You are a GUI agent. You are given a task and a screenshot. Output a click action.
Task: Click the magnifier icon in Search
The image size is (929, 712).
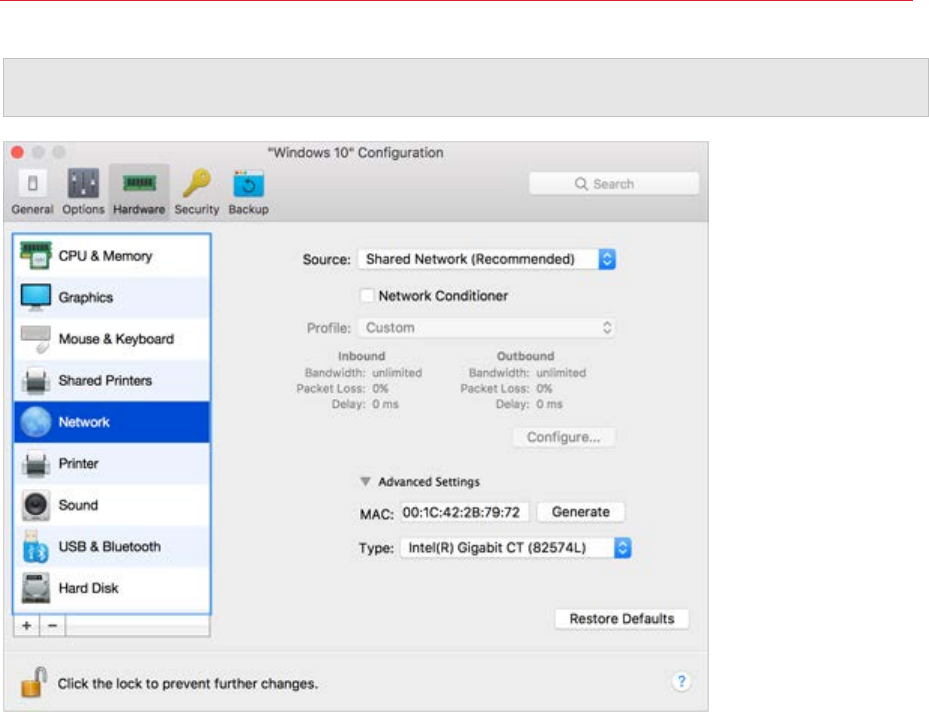(581, 184)
